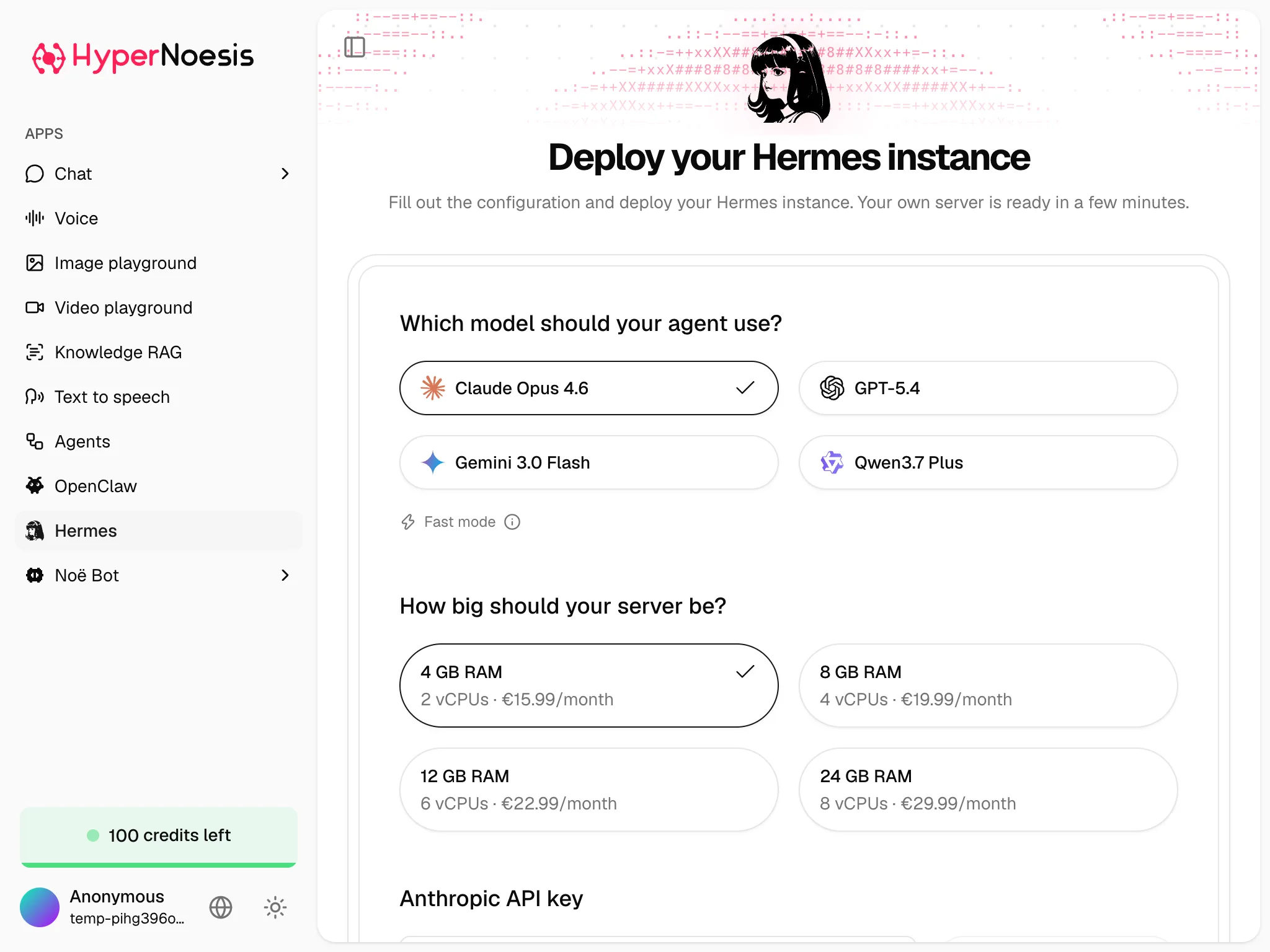The image size is (1270, 952).
Task: Click the Hermes character illustration at top
Action: (789, 78)
